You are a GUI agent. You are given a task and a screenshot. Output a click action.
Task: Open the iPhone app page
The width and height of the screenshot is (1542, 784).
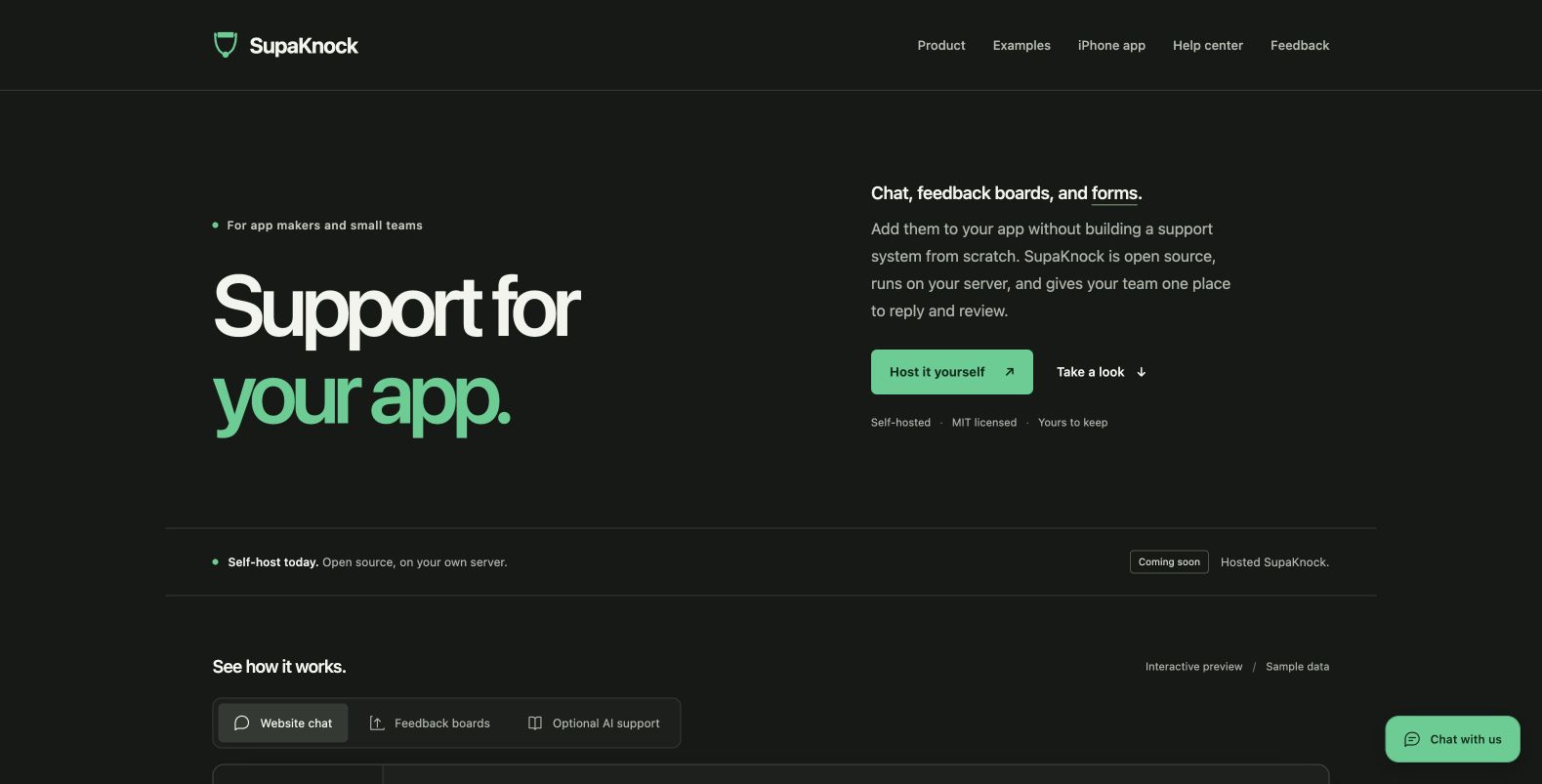[x=1111, y=45]
